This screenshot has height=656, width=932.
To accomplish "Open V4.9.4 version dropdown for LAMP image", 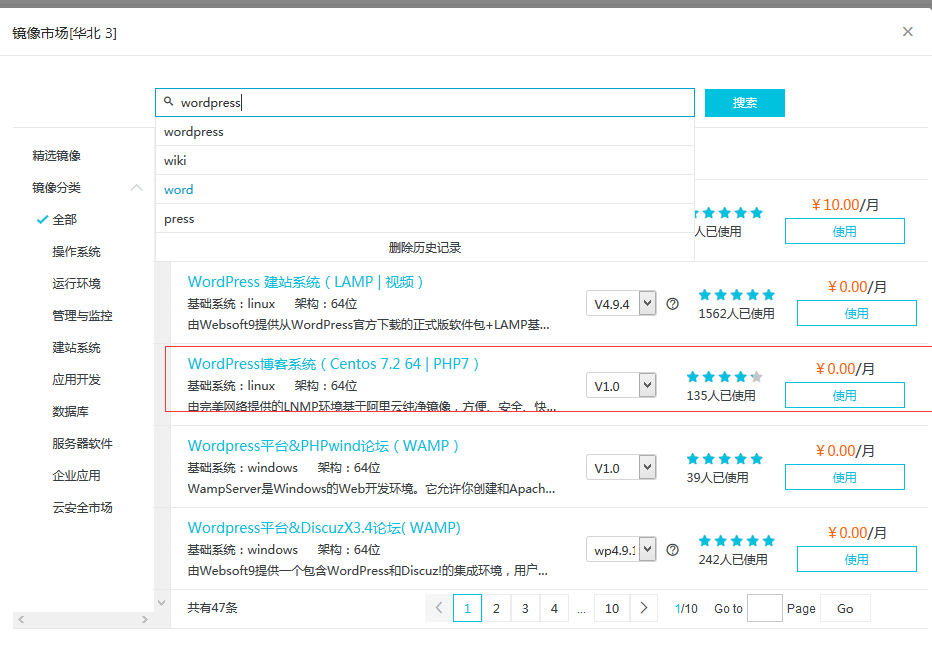I will (x=621, y=304).
